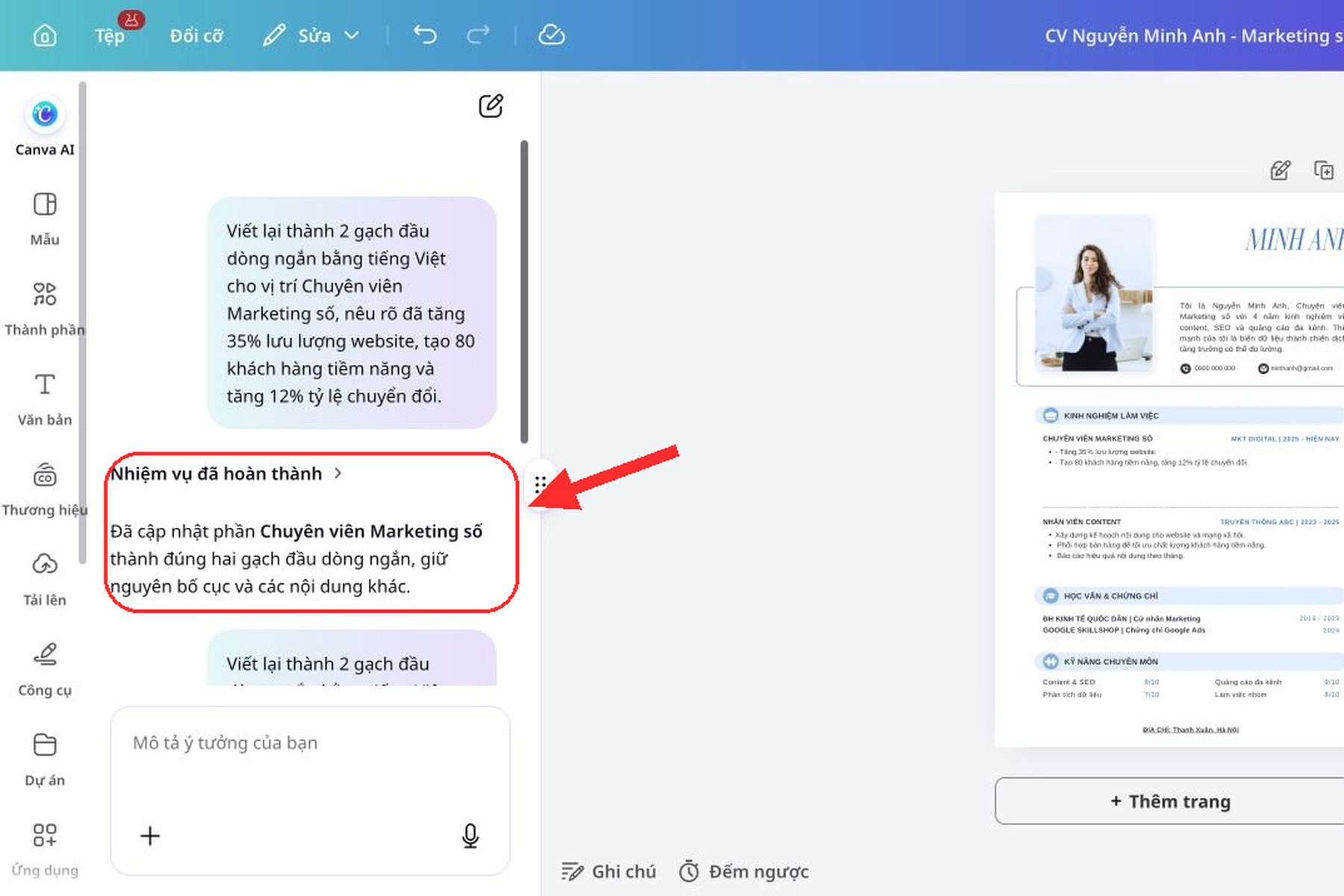Redo the last action
The height and width of the screenshot is (896, 1344).
[x=478, y=34]
